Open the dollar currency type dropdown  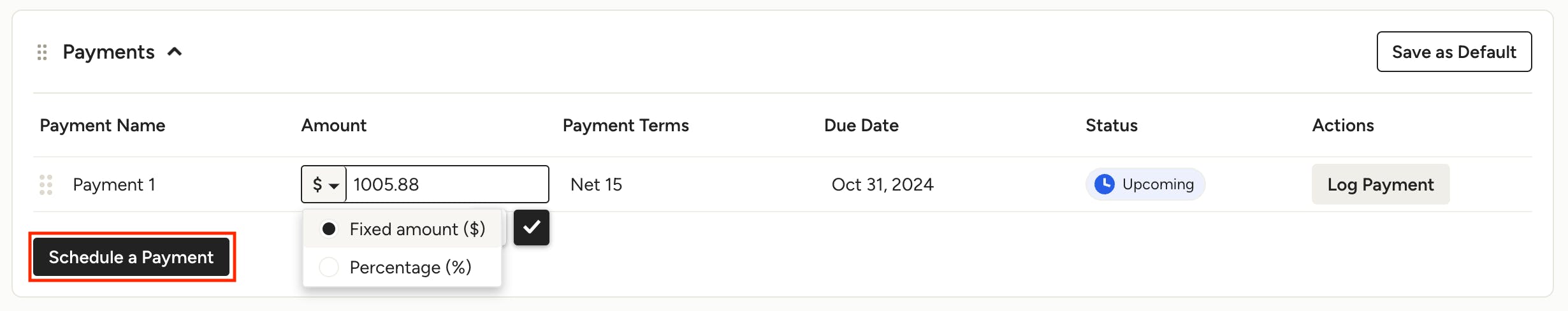point(324,185)
